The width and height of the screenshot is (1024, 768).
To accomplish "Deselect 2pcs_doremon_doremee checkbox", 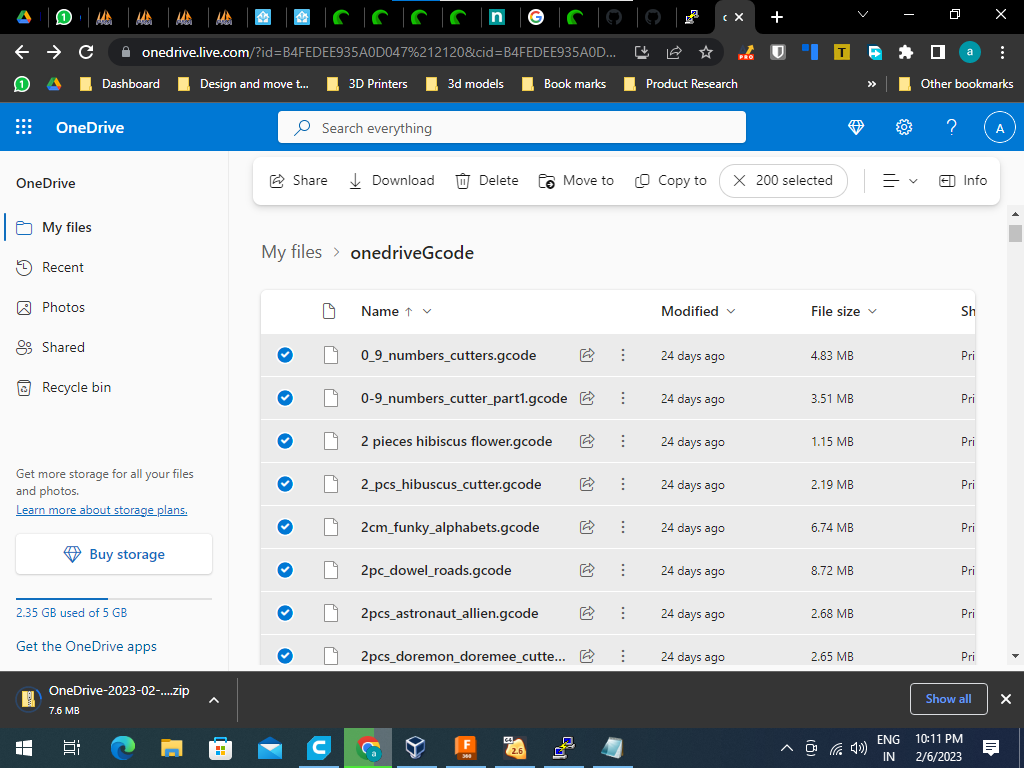I will point(285,656).
